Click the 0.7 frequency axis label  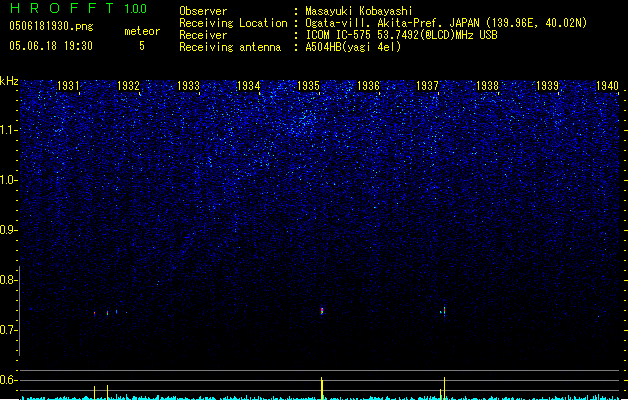coord(8,330)
